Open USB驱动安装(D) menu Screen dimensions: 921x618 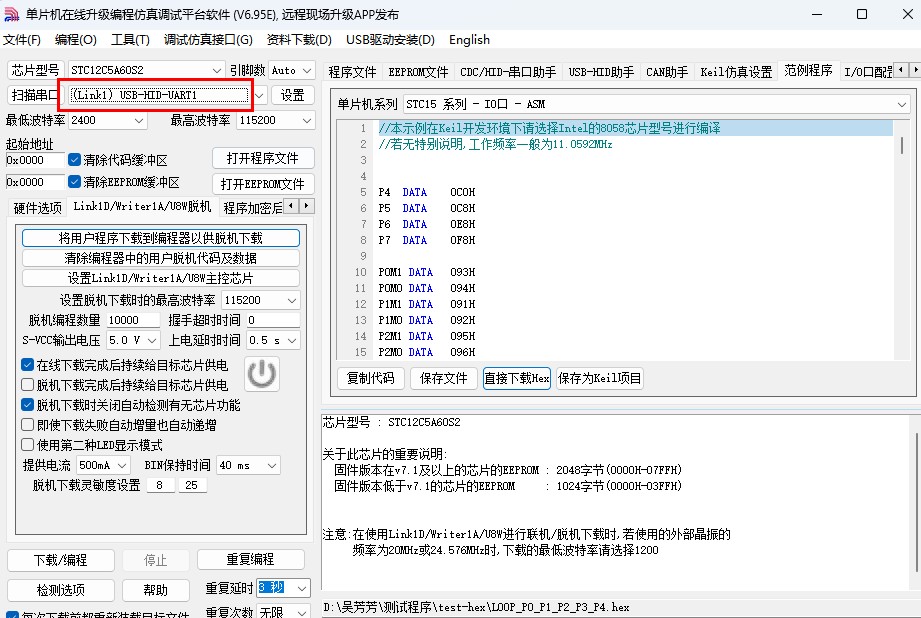[x=390, y=39]
